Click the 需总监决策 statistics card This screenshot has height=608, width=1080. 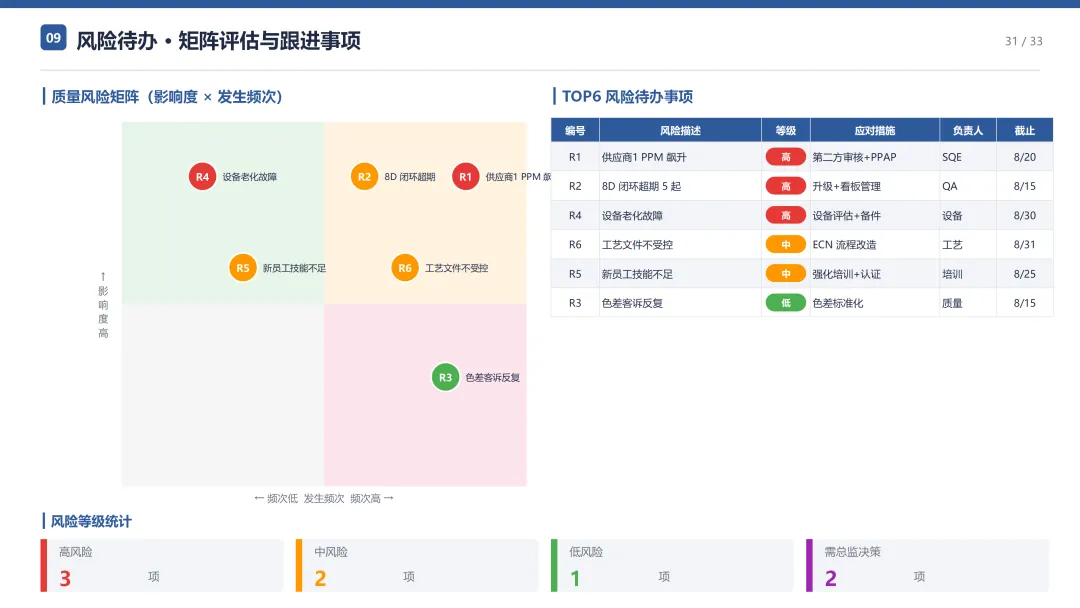tap(928, 565)
